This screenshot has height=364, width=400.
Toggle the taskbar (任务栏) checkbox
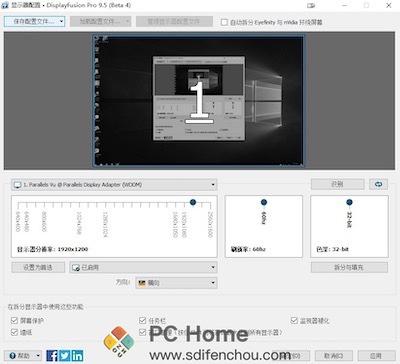tap(143, 320)
